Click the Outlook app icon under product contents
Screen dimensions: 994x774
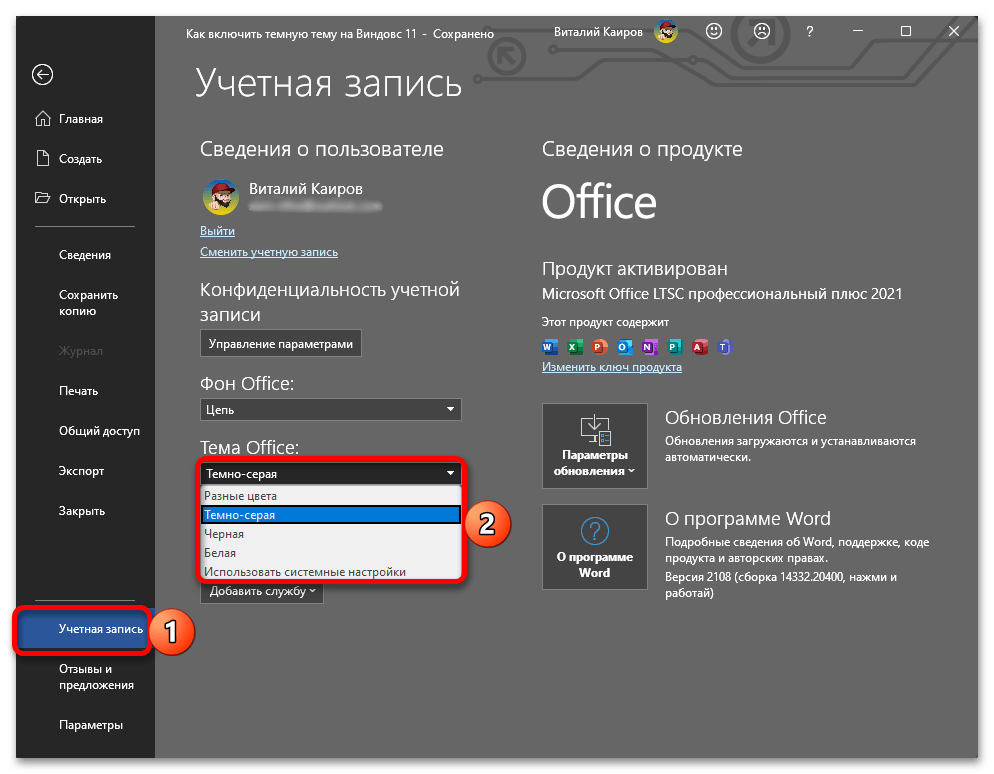click(x=624, y=347)
